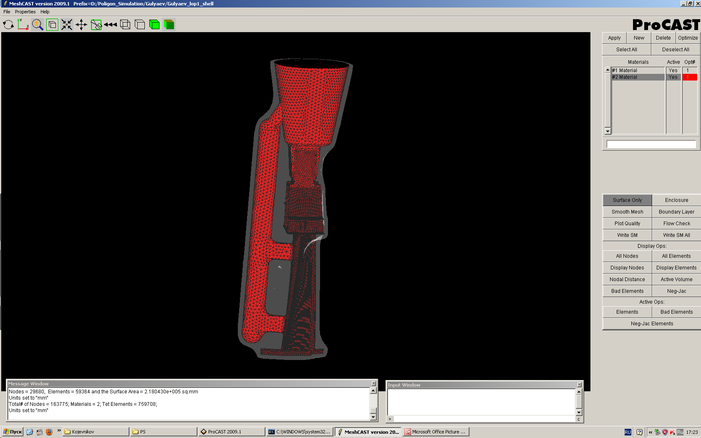Viewport: 701px width, 438px height.
Task: Click the fit-to-screen crossed arrows icon
Action: pos(66,24)
